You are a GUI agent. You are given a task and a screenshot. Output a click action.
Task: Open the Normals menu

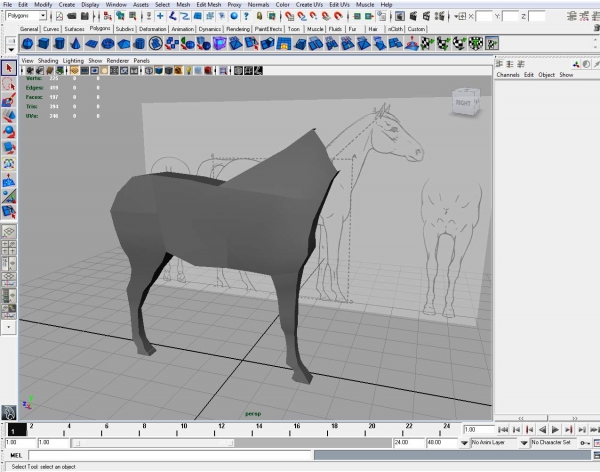pyautogui.click(x=258, y=5)
